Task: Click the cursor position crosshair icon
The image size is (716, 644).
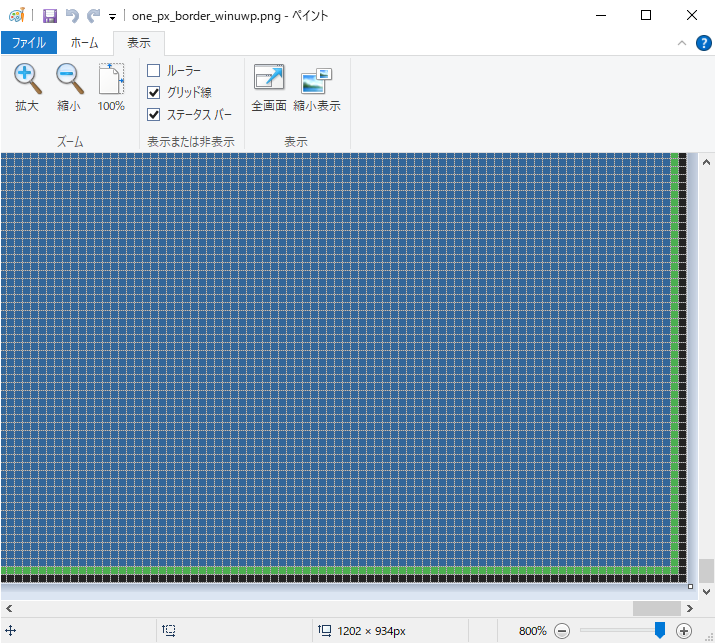Action: coord(11,631)
